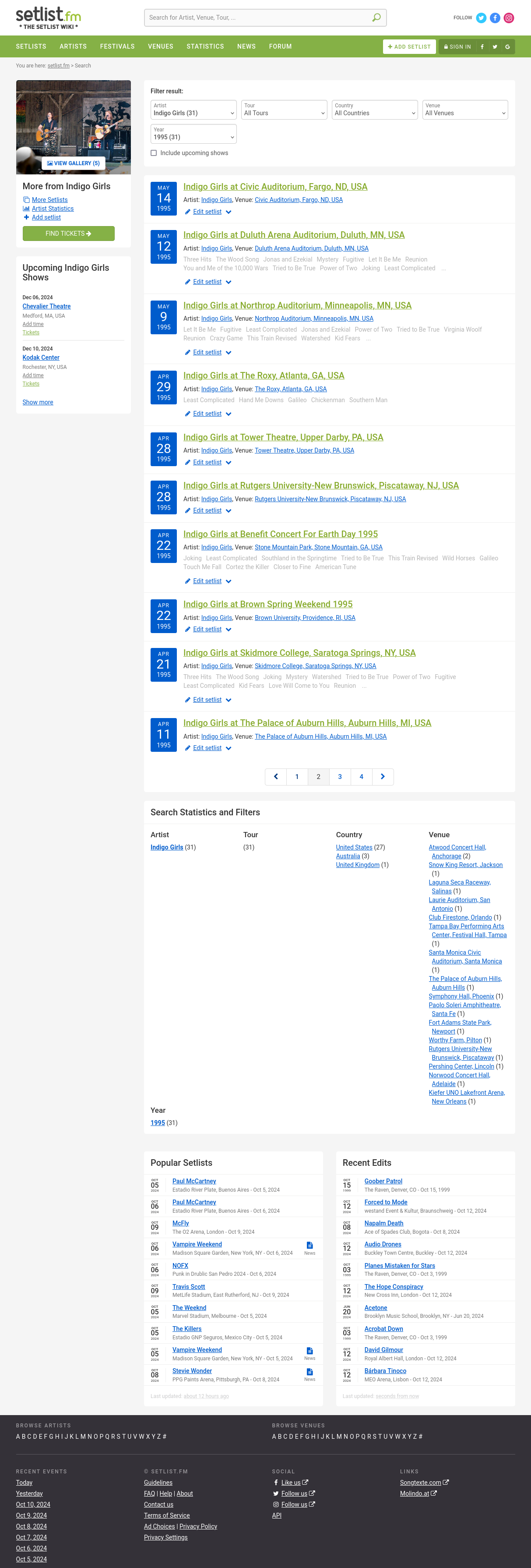The height and width of the screenshot is (1568, 531).
Task: Open the Artist filter dropdown
Action: (193, 110)
